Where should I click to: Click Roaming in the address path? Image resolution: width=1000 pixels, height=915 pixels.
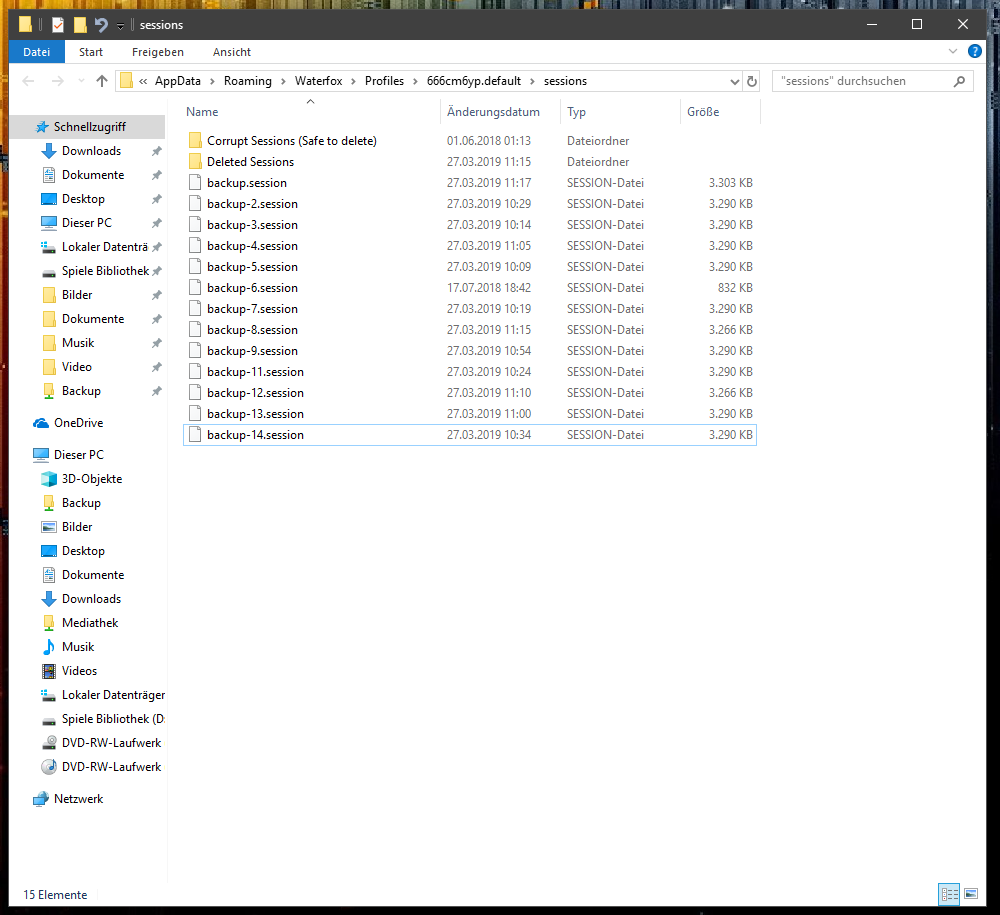click(x=247, y=81)
